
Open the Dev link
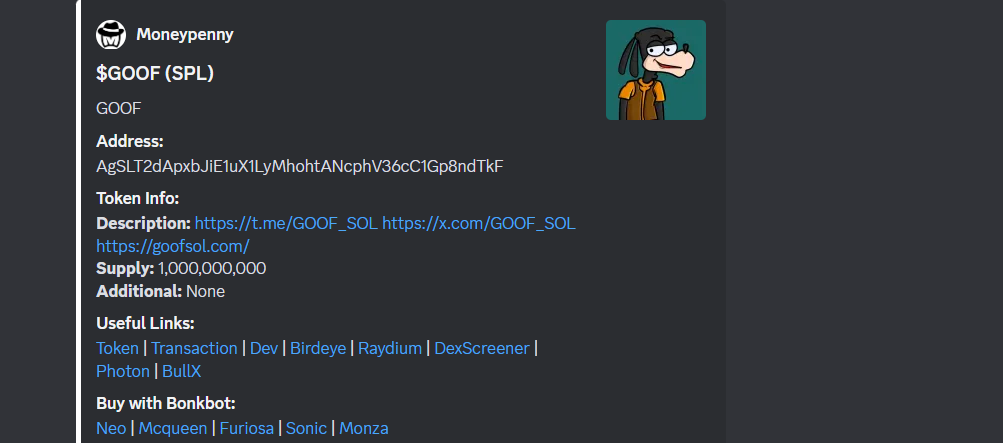coord(264,348)
